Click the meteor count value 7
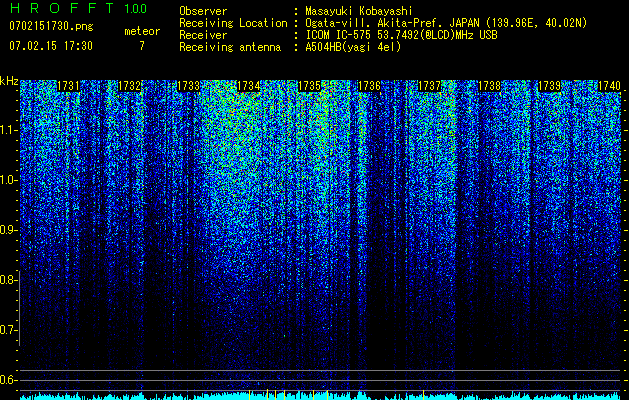This screenshot has height=400, width=629. [142, 46]
